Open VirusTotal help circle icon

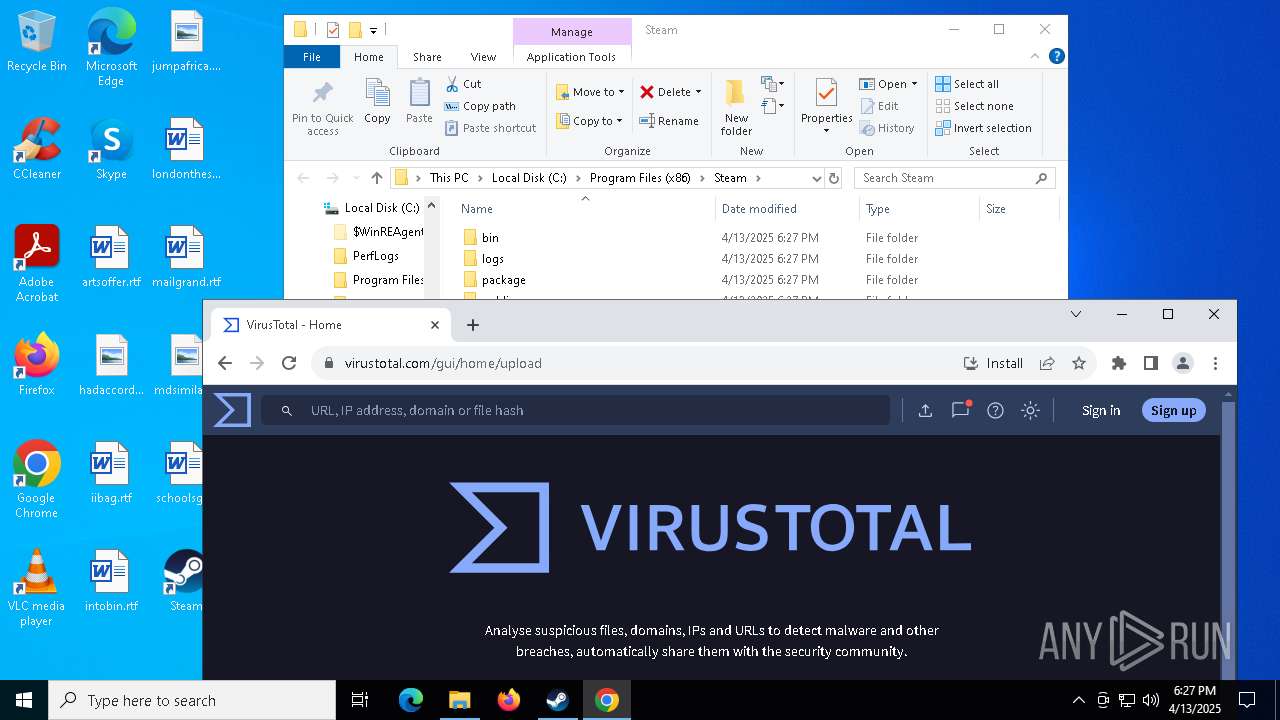pyautogui.click(x=995, y=410)
